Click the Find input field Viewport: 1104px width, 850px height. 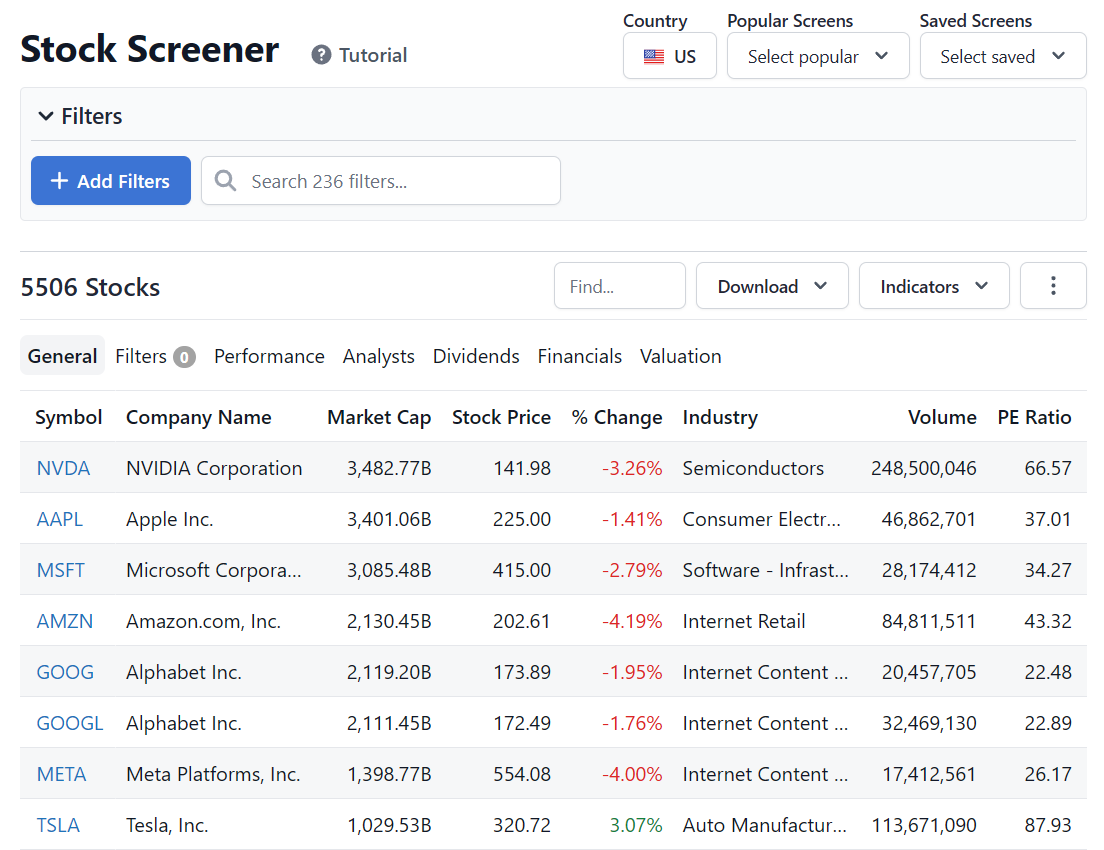click(619, 286)
